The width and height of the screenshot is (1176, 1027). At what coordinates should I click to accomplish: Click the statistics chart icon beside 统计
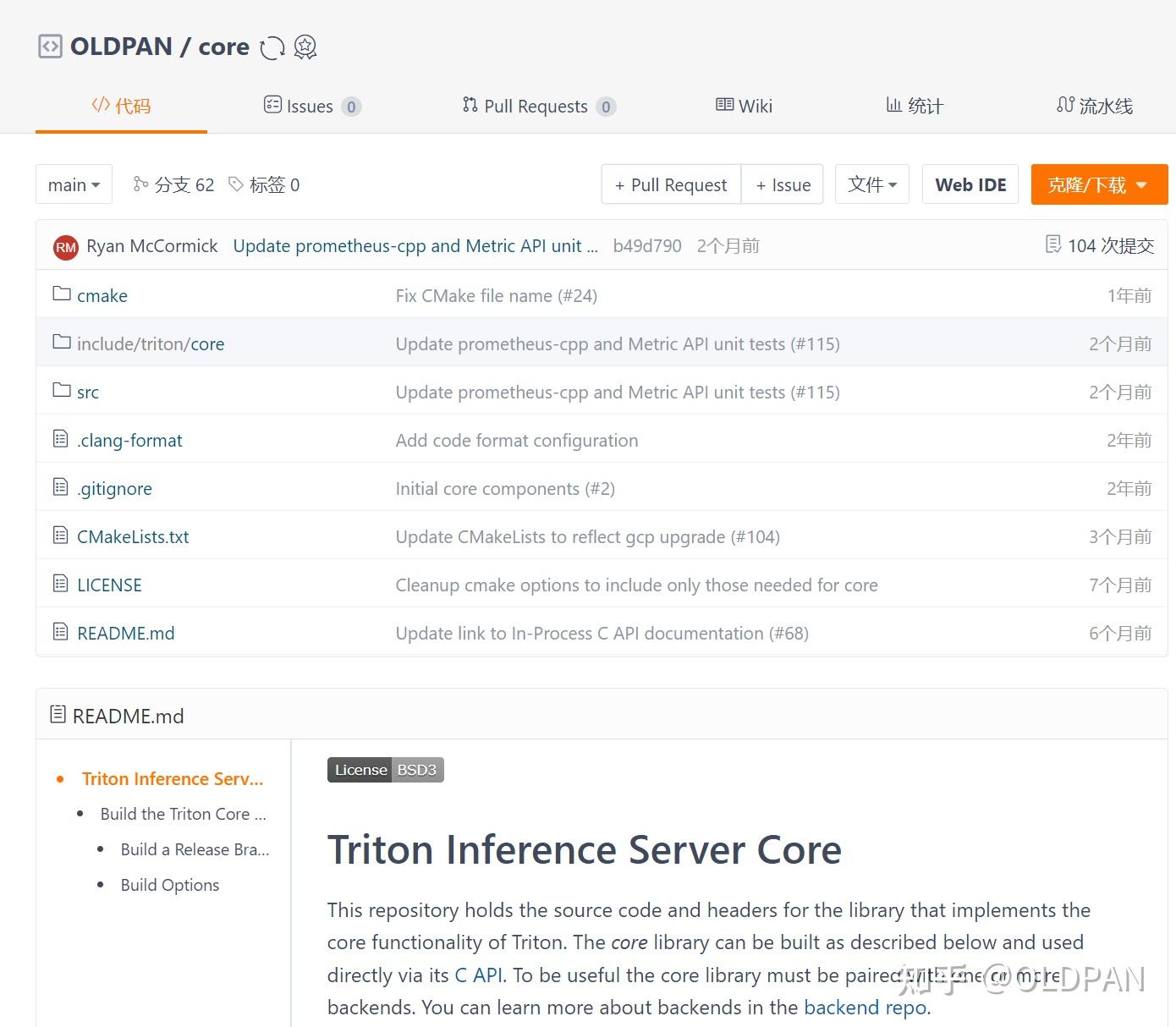coord(893,105)
